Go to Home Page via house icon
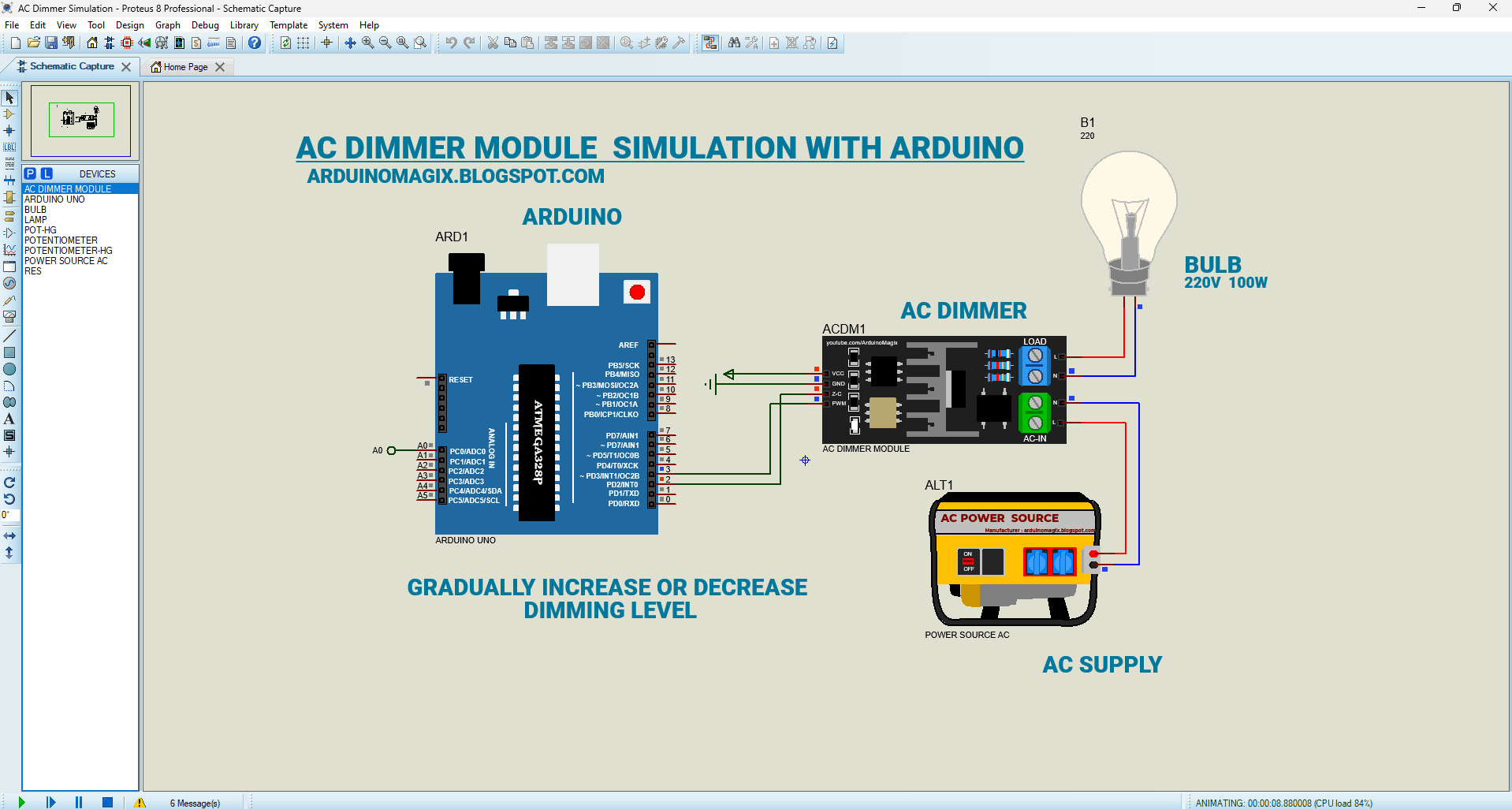The width and height of the screenshot is (1512, 809). pos(92,43)
